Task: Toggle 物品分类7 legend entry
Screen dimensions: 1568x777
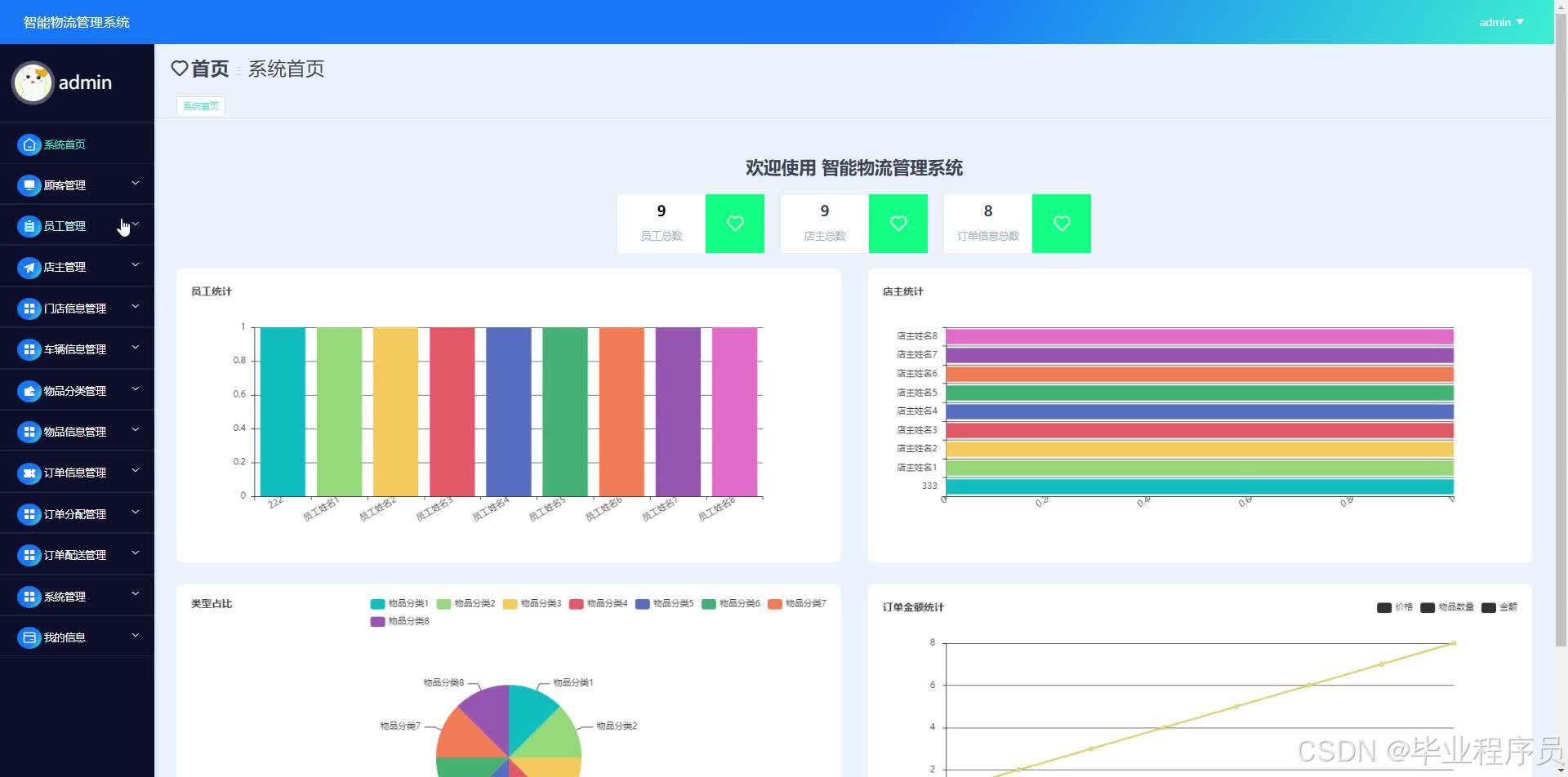Action: [796, 604]
